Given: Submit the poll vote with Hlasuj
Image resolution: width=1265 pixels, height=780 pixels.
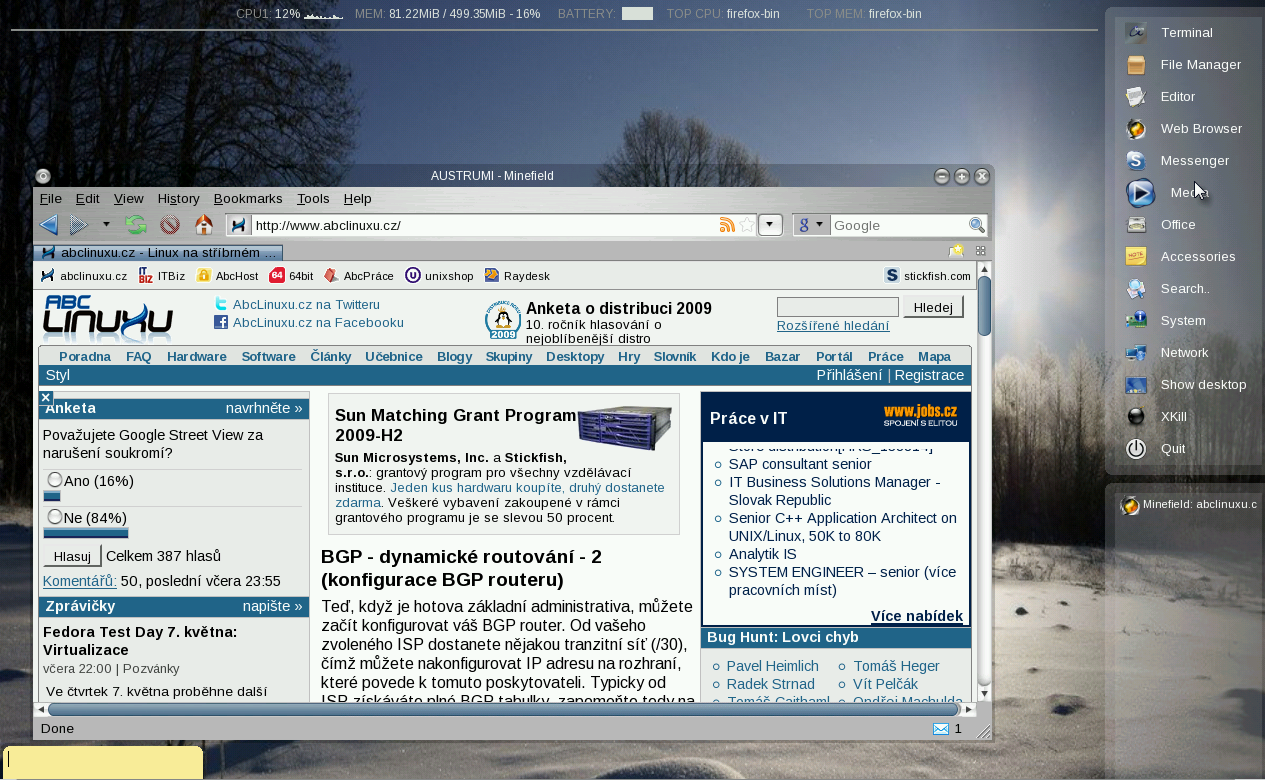Looking at the screenshot, I should [72, 556].
